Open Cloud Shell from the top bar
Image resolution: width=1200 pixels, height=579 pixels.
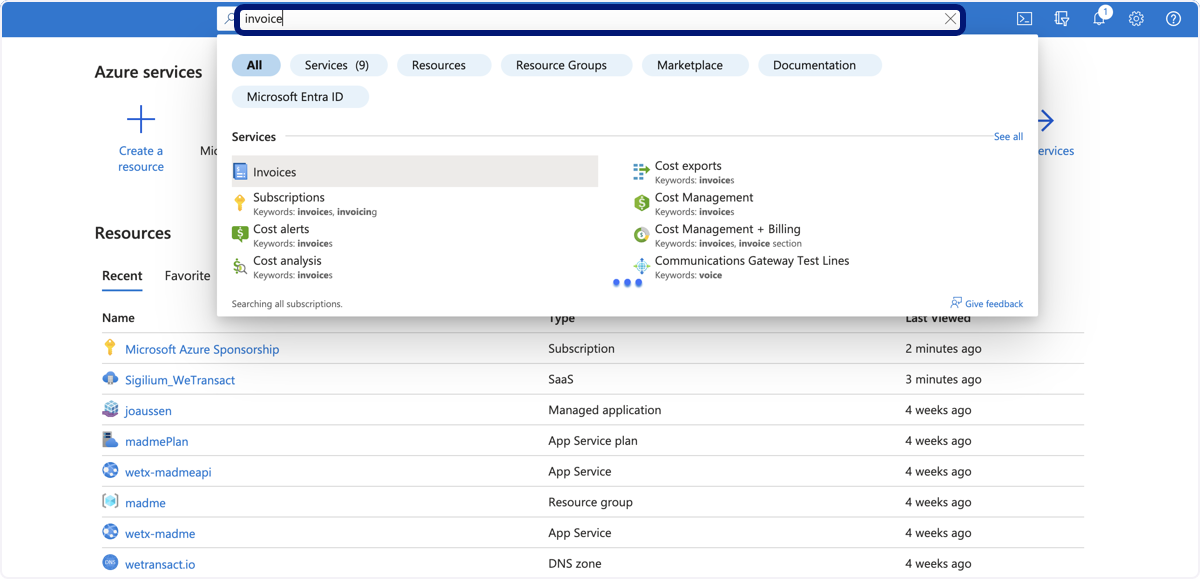coord(1024,19)
